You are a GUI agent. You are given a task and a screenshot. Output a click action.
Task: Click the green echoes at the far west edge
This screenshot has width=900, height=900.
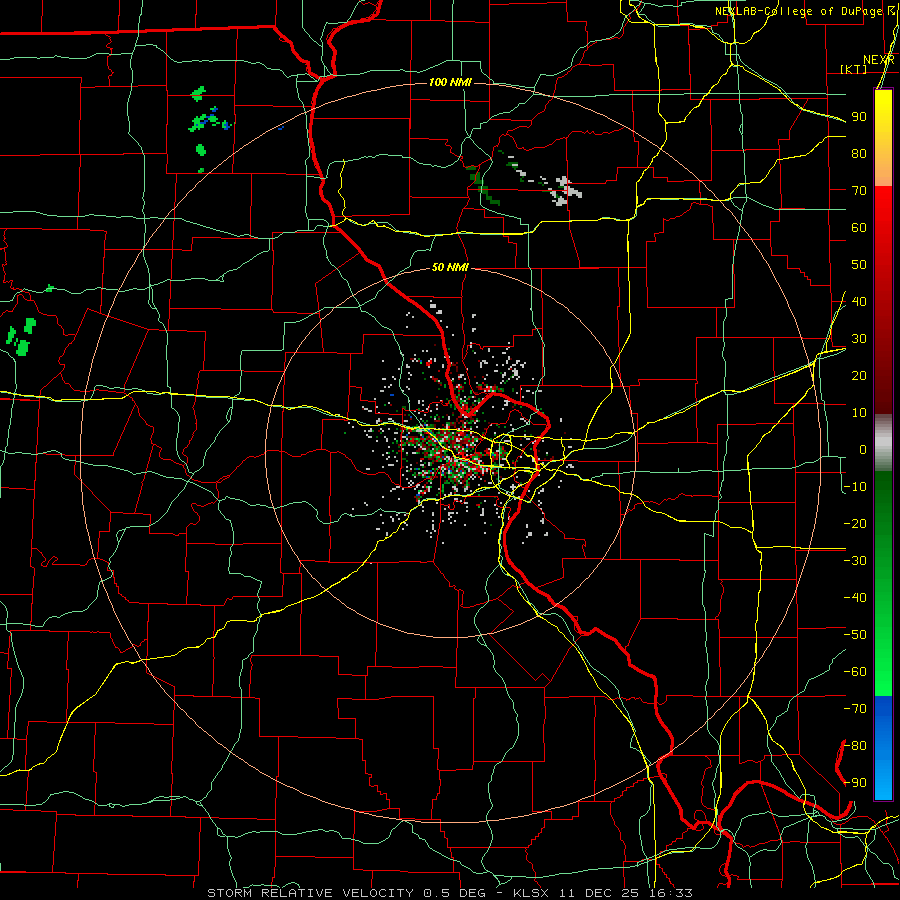pos(21,337)
